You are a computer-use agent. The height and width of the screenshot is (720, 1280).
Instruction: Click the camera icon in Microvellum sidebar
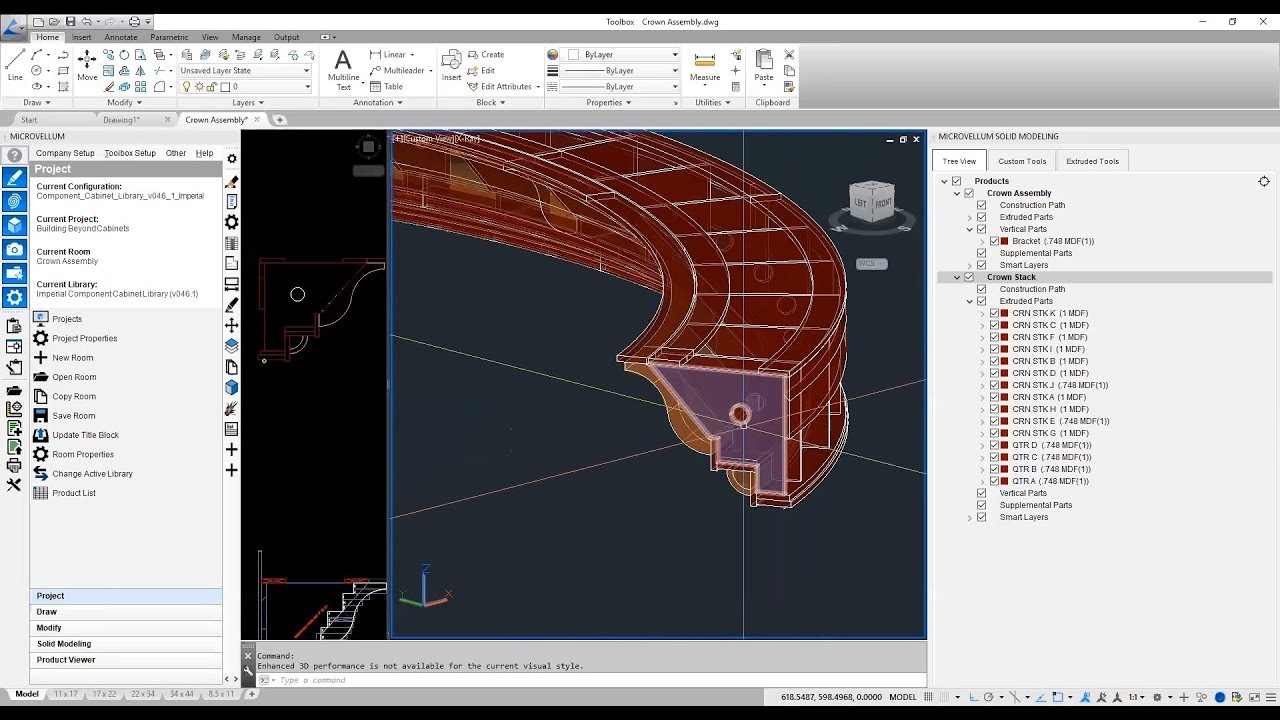[14, 249]
